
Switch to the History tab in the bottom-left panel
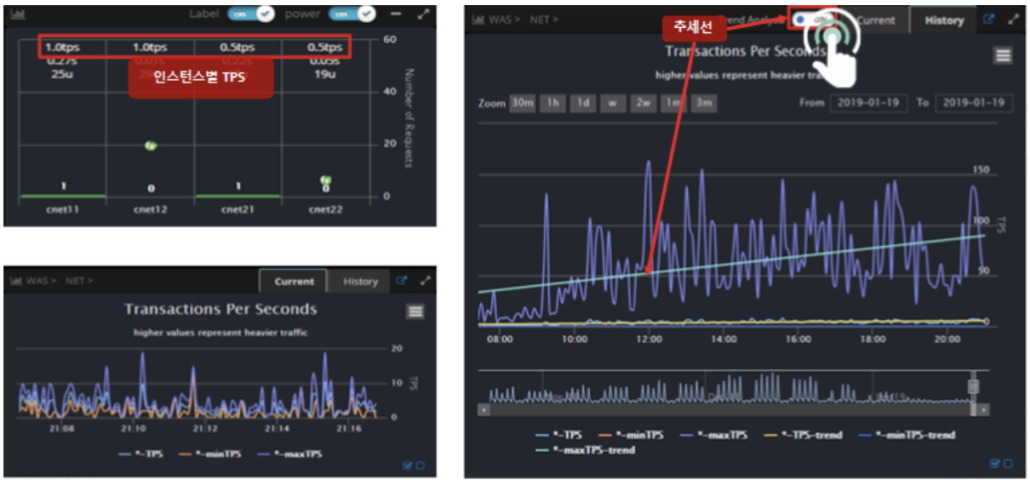[360, 281]
